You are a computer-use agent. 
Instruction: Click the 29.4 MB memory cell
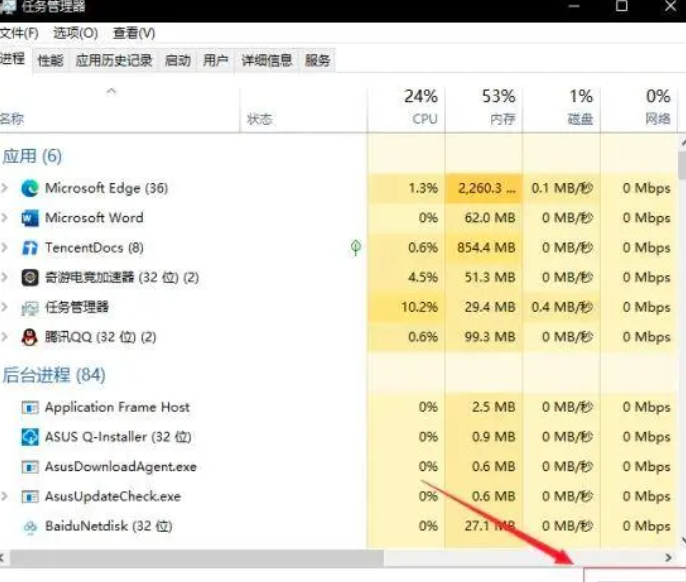(484, 307)
